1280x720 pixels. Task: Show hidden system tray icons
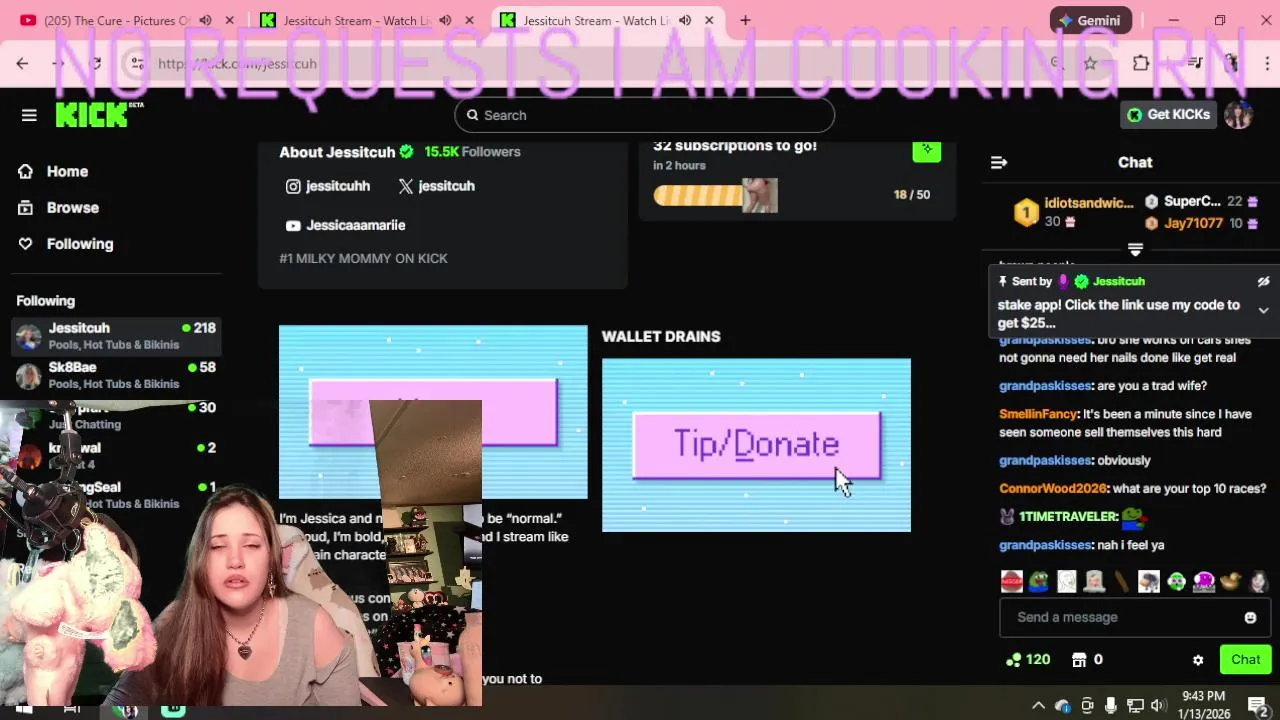click(x=1038, y=706)
